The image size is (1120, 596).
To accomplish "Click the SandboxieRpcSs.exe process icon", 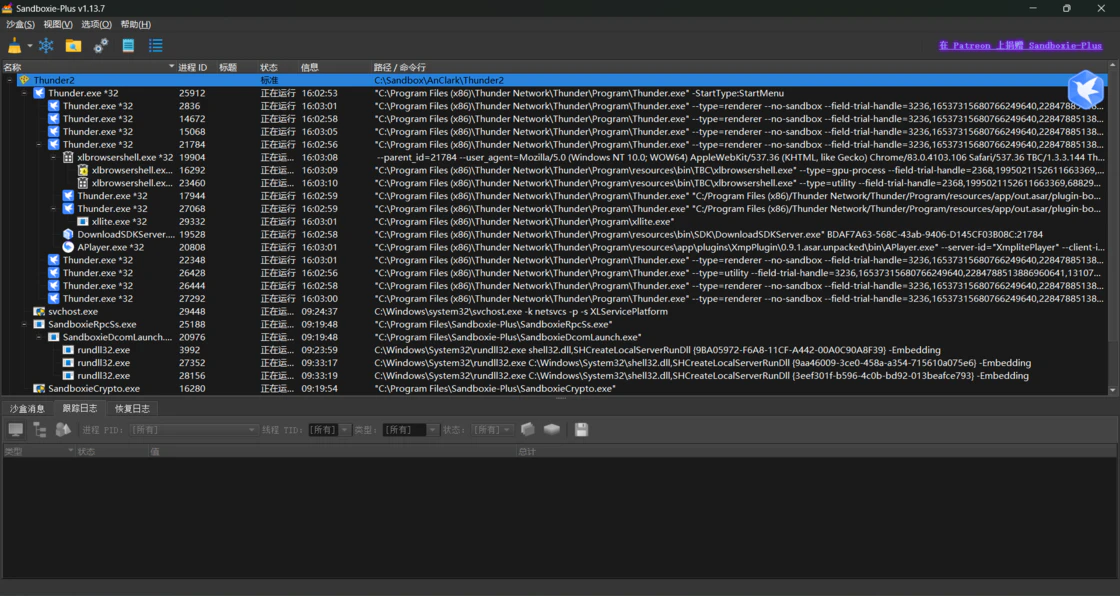I will [39, 324].
